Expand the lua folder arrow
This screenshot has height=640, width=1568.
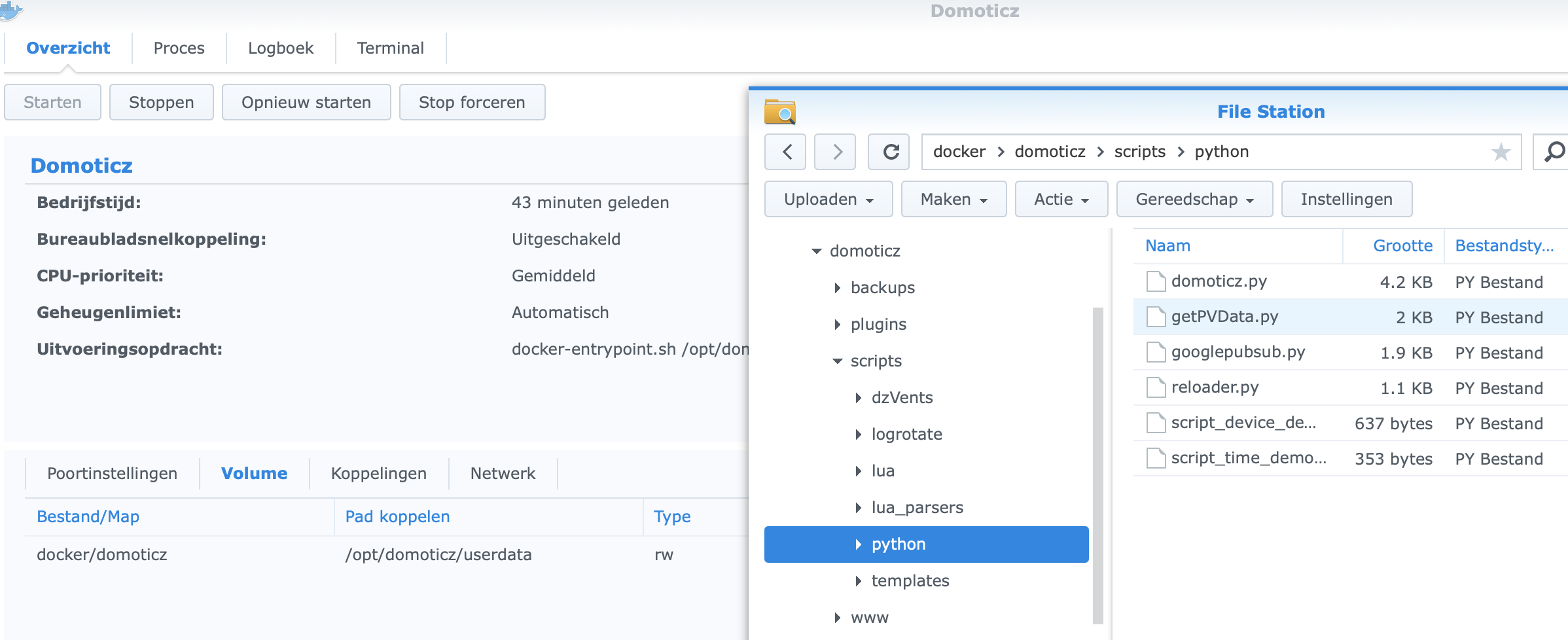(858, 471)
